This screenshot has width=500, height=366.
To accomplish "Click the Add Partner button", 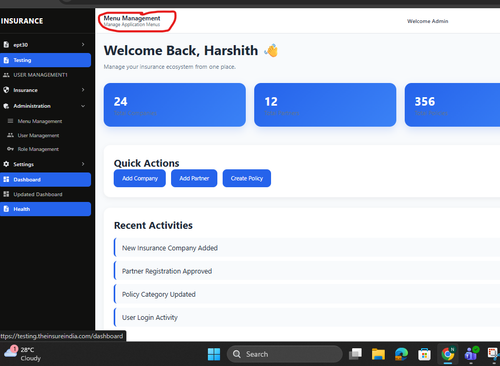I will tap(194, 178).
